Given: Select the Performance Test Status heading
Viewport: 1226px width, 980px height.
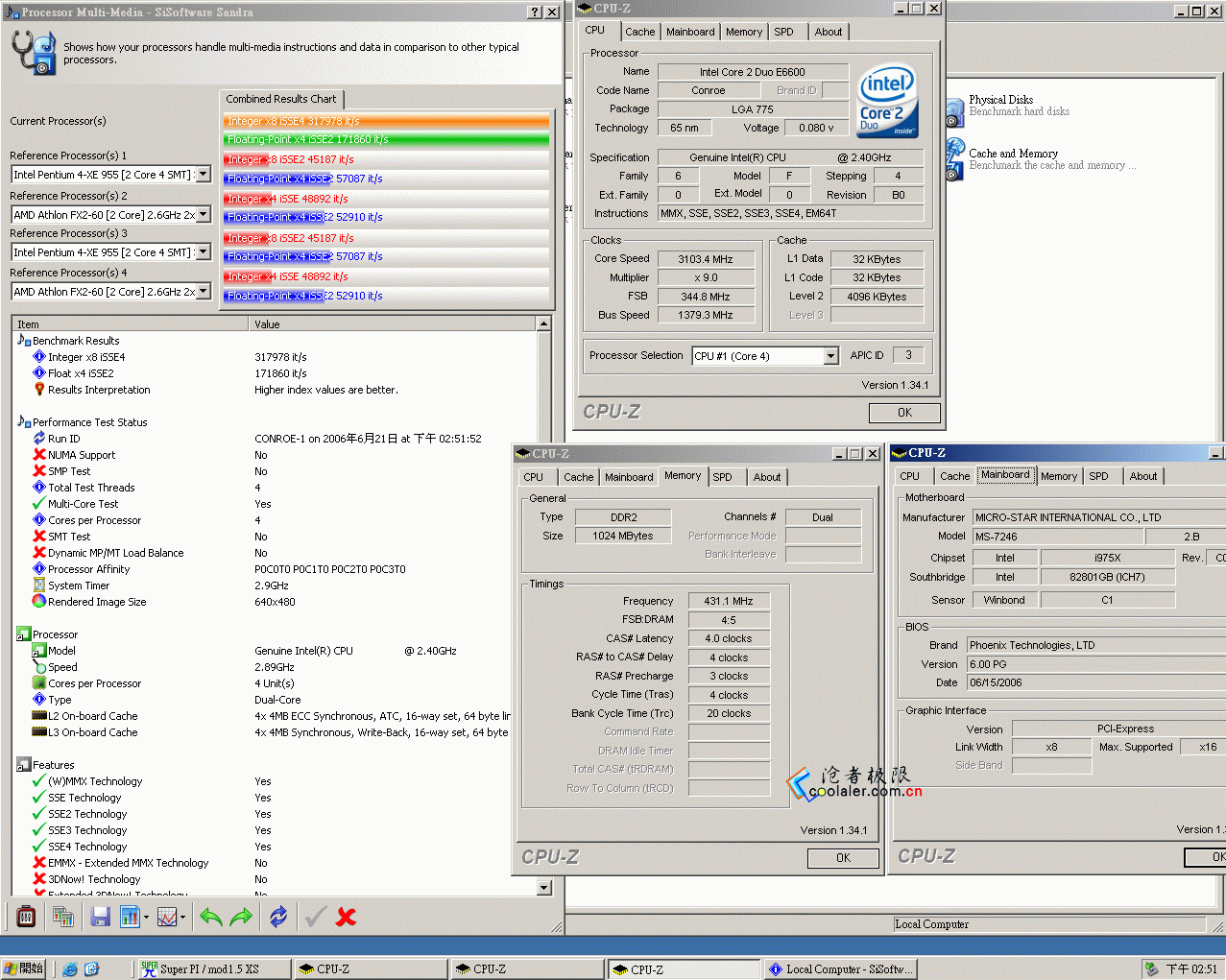Looking at the screenshot, I should tap(90, 422).
